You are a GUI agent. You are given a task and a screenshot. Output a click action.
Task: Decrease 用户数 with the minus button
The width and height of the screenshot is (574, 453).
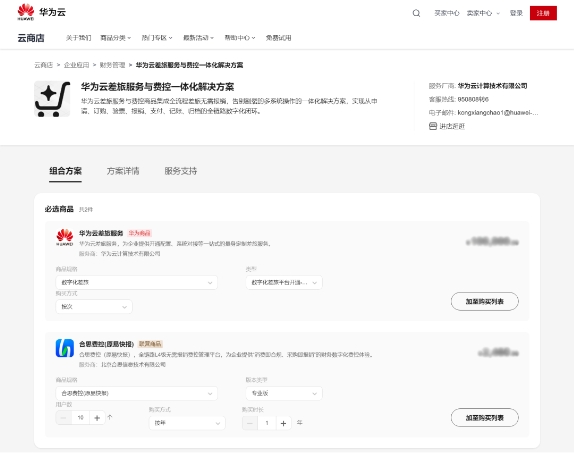(64, 417)
